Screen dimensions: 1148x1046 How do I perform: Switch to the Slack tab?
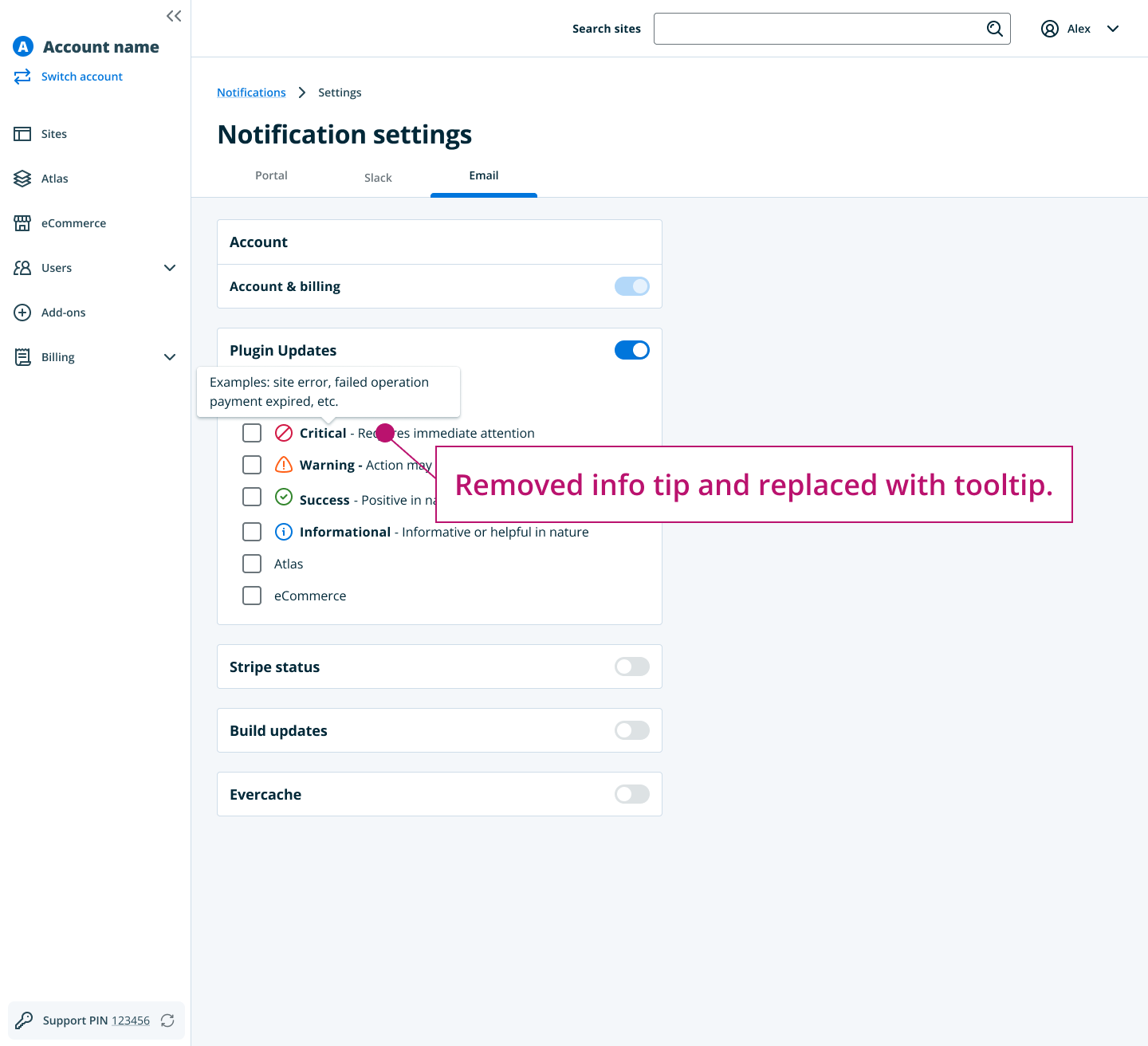tap(378, 177)
